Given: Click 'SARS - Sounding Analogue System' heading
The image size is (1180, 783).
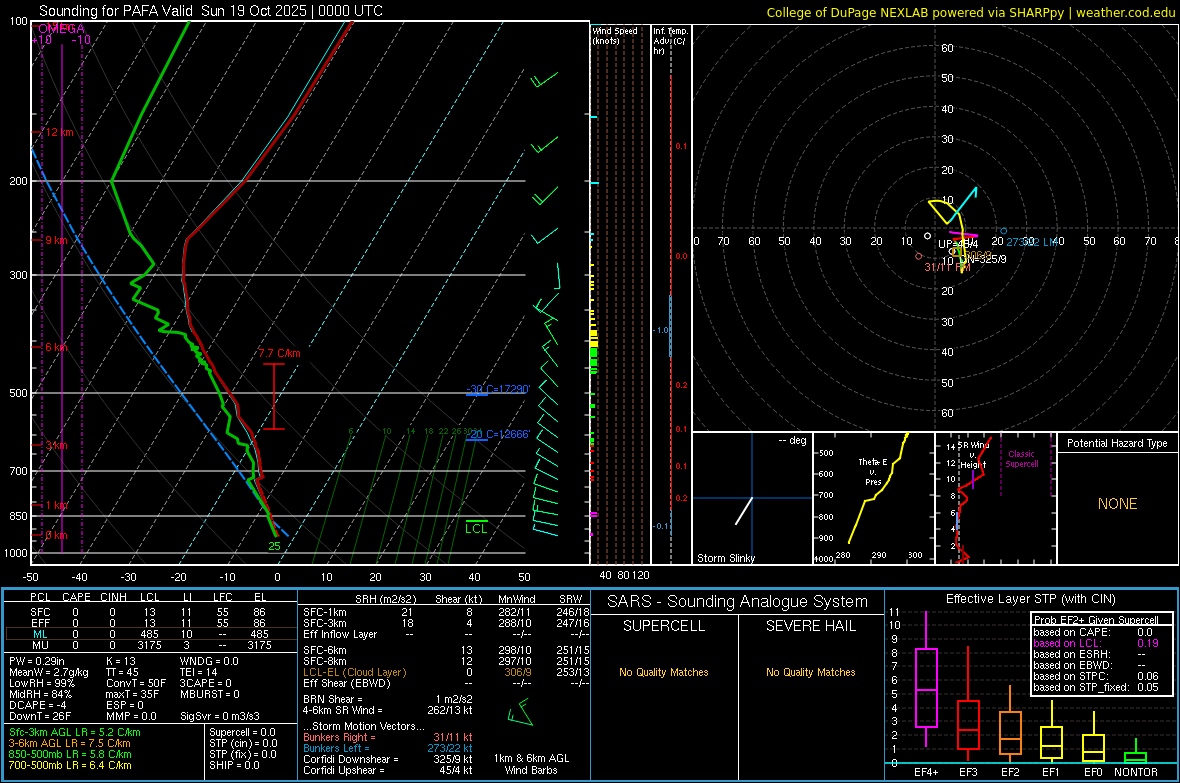Looking at the screenshot, I should tap(738, 602).
